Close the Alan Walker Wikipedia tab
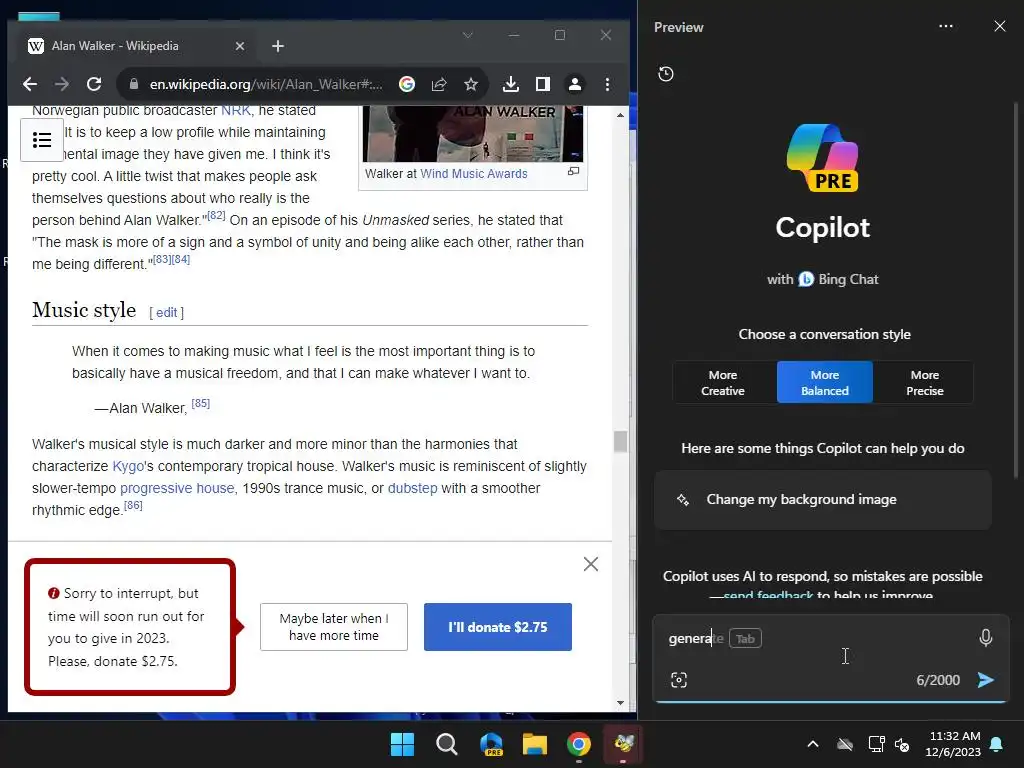This screenshot has height=768, width=1024. [x=240, y=46]
